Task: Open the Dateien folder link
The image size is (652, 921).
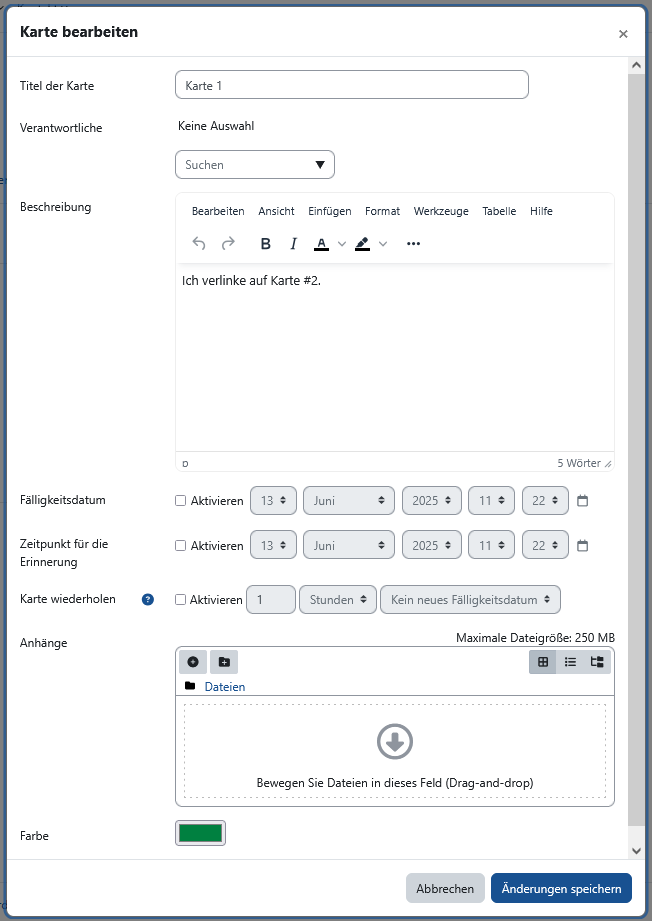Action: coord(224,687)
